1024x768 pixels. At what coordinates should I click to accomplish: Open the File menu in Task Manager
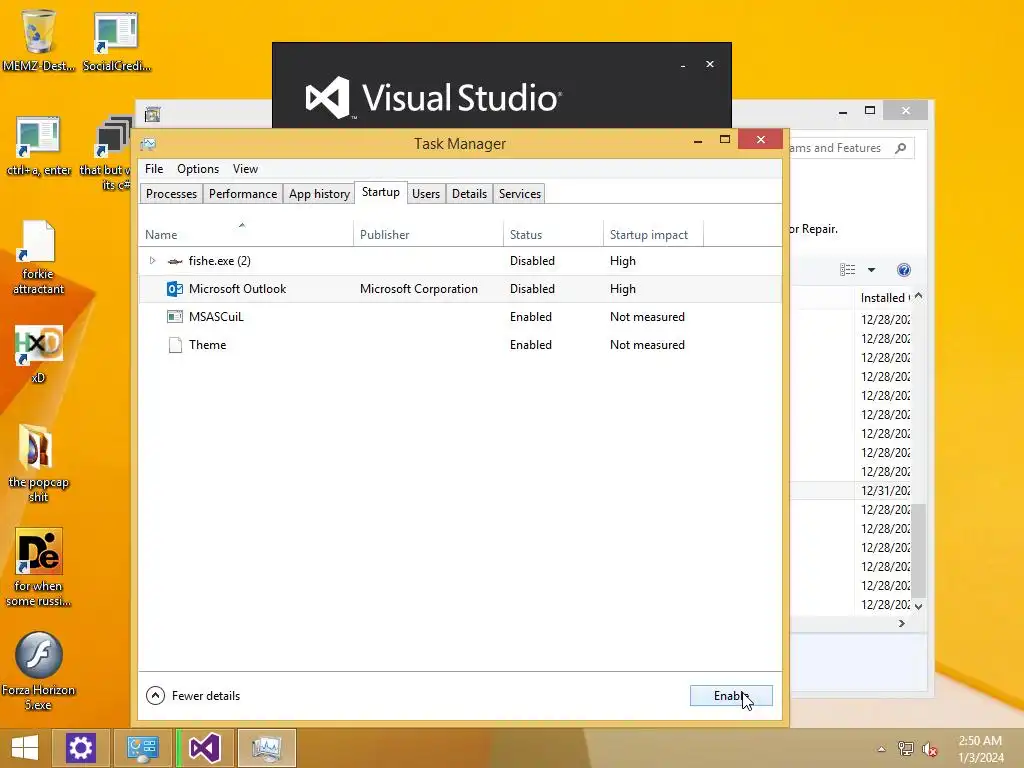point(154,168)
